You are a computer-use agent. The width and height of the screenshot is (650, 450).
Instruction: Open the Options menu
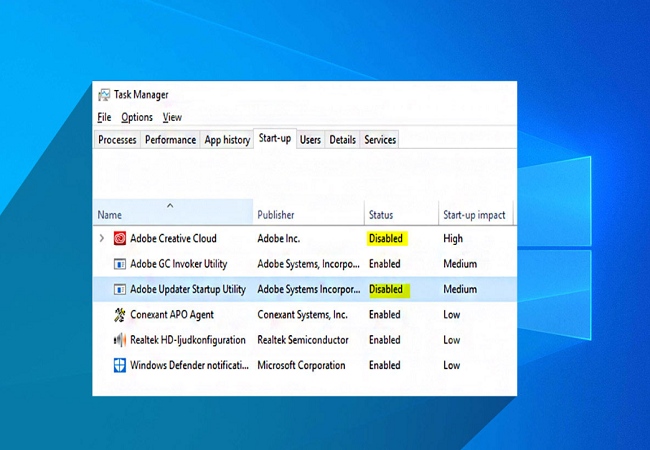pos(137,117)
